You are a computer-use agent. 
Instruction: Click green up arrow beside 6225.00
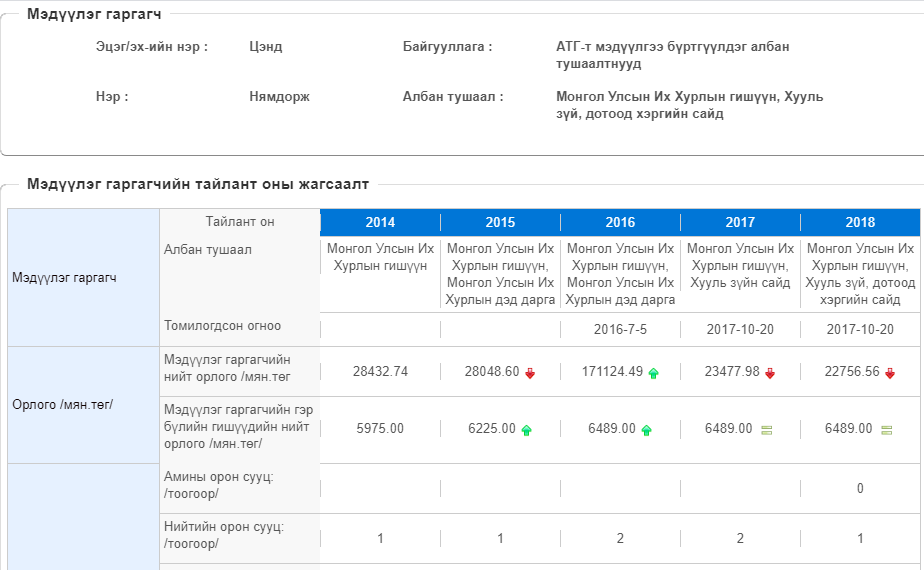pyautogui.click(x=526, y=430)
